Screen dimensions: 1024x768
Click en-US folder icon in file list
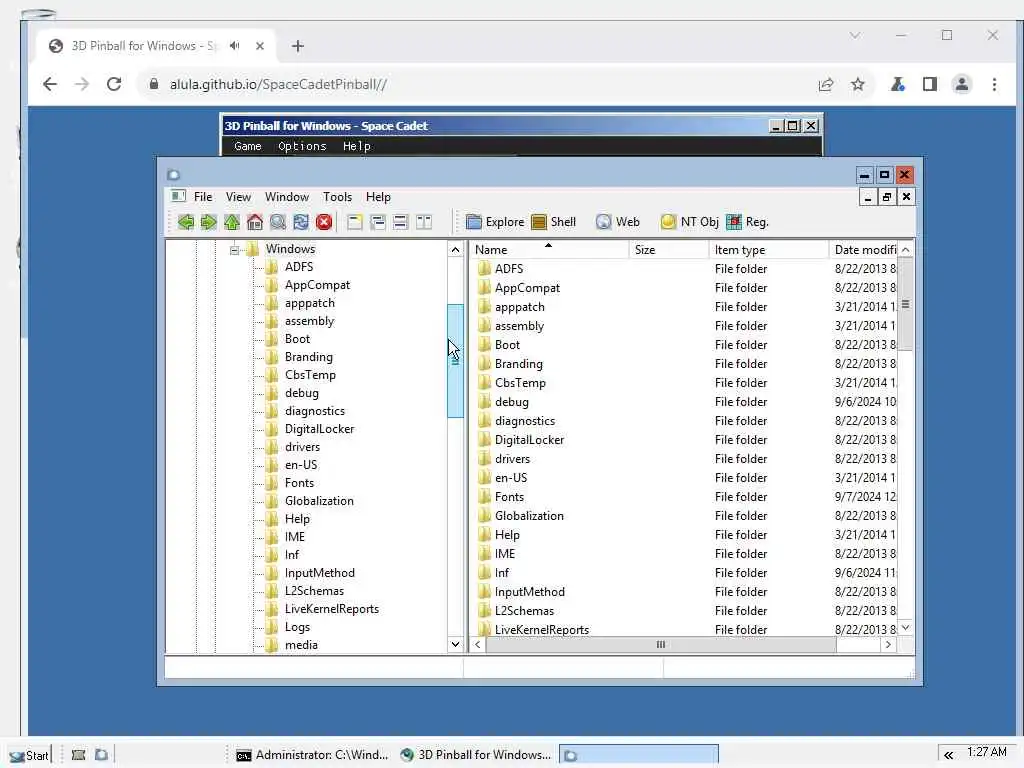pos(484,477)
